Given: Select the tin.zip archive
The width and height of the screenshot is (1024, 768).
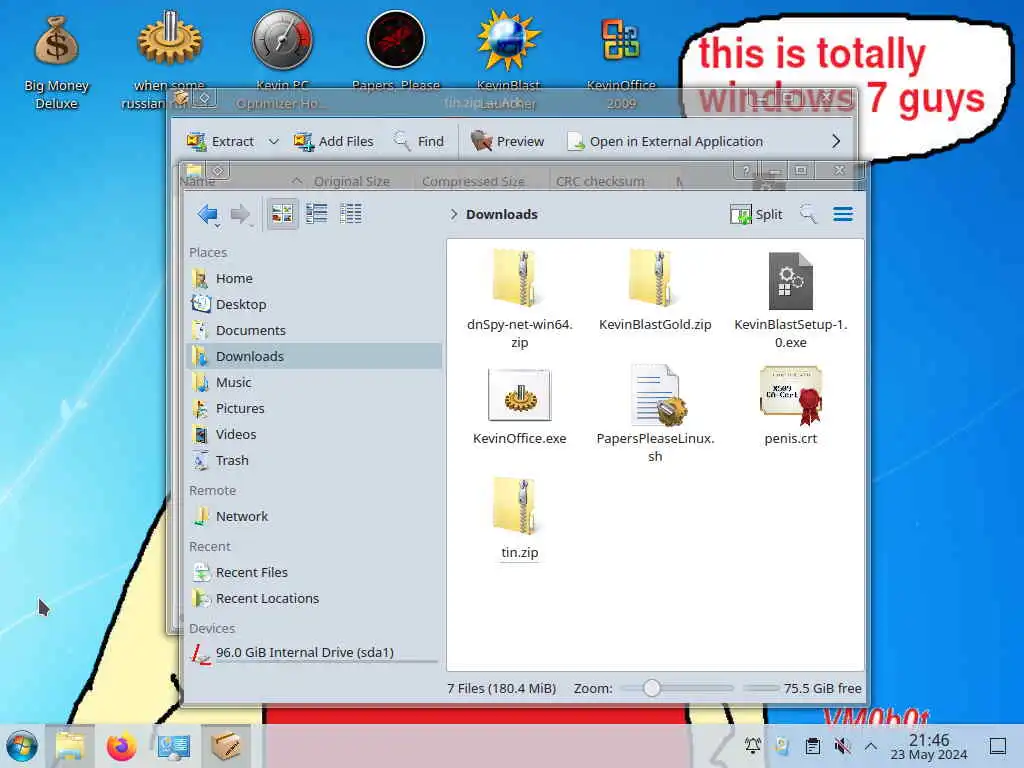Looking at the screenshot, I should point(519,519).
